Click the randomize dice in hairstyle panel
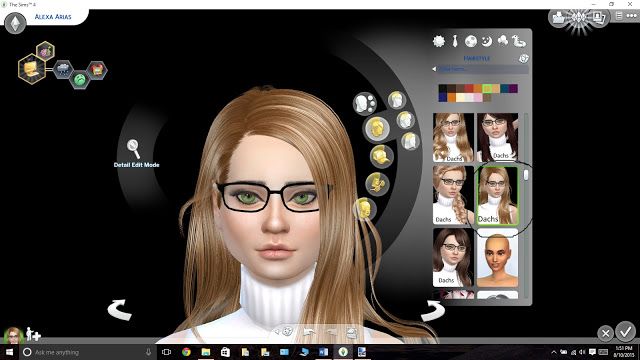 click(x=523, y=59)
